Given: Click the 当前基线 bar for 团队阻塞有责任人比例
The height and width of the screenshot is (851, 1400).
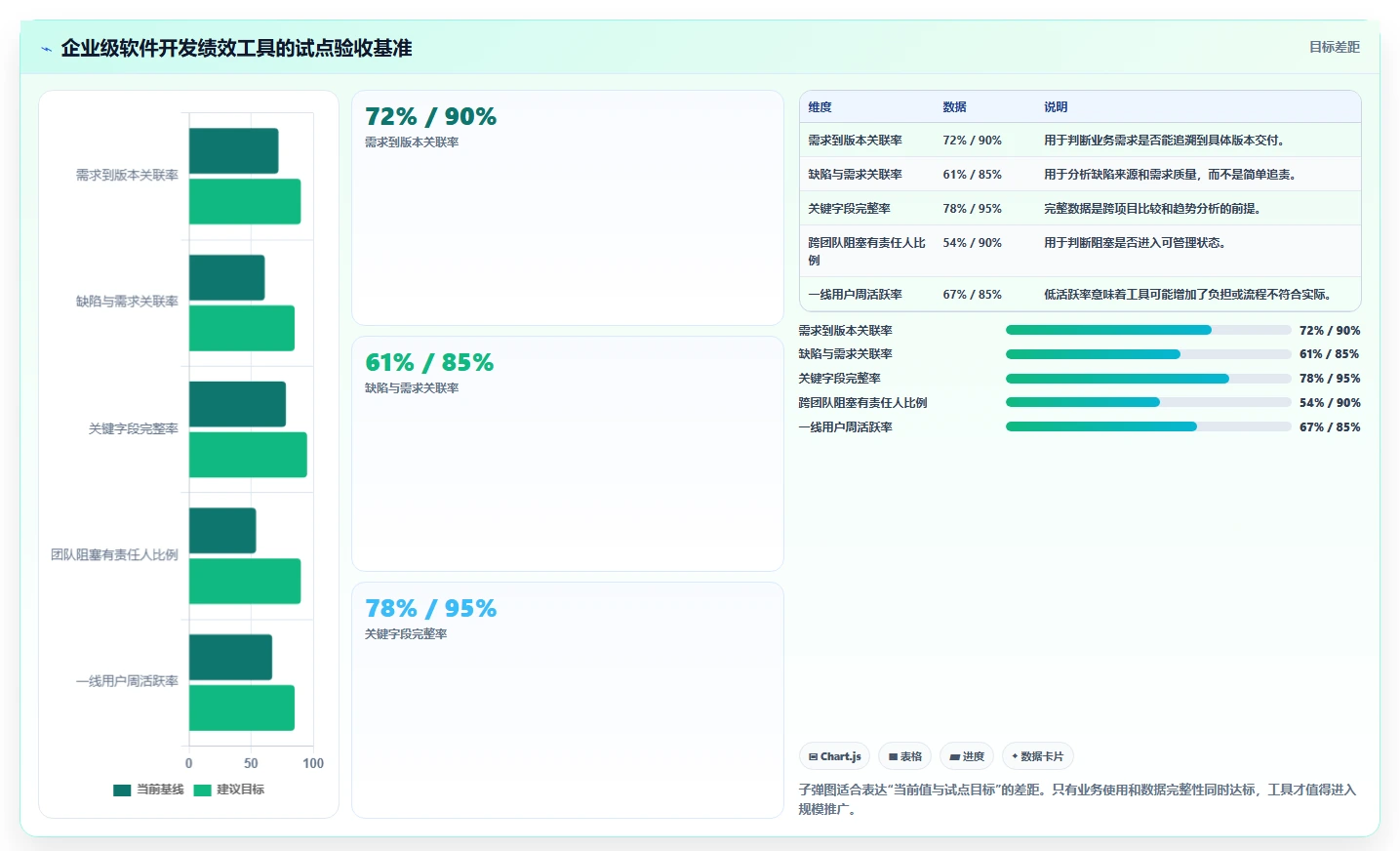Looking at the screenshot, I should click(222, 531).
